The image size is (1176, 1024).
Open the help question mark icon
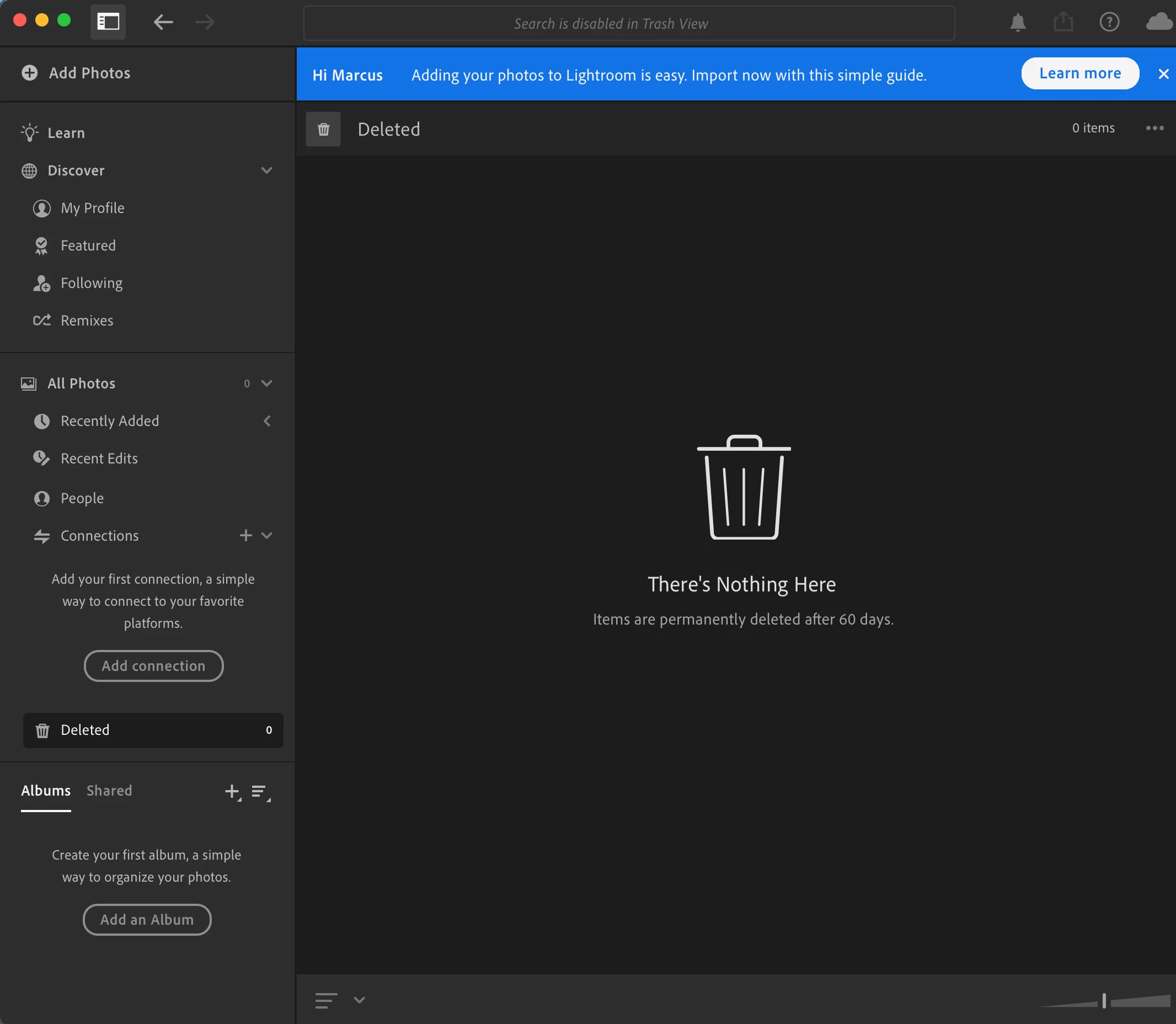coord(1109,23)
